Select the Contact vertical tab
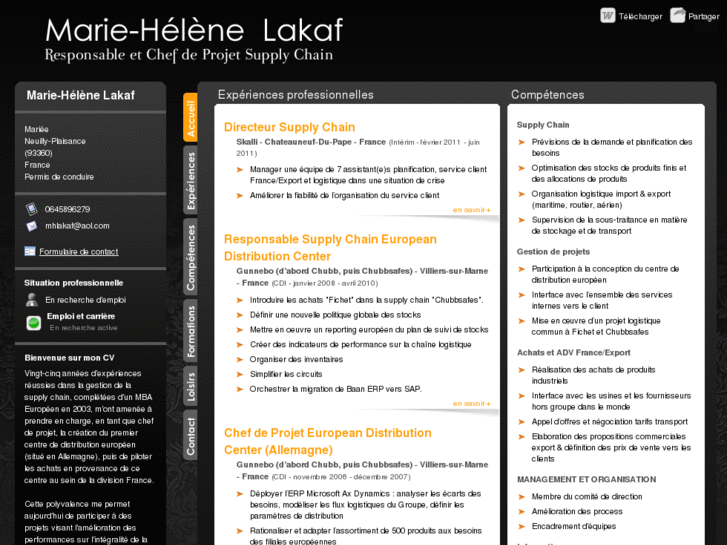727x545 pixels. (190, 435)
